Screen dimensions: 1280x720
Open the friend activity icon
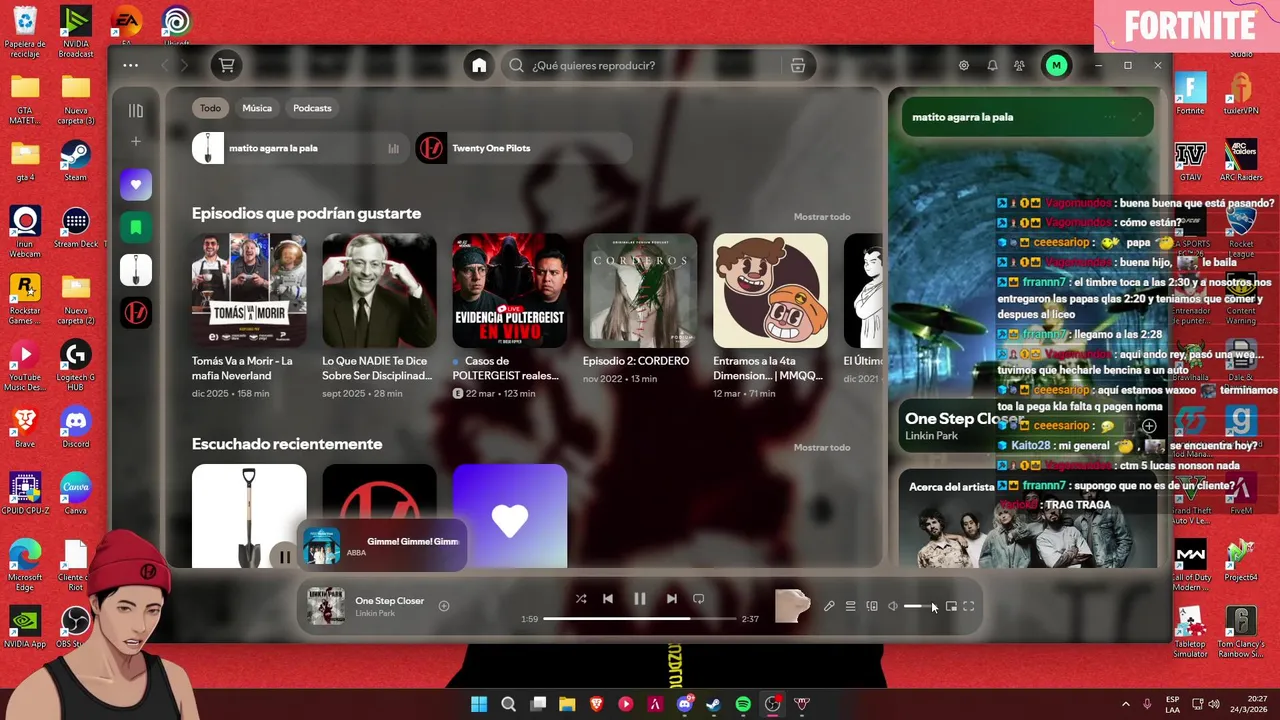pos(1019,65)
